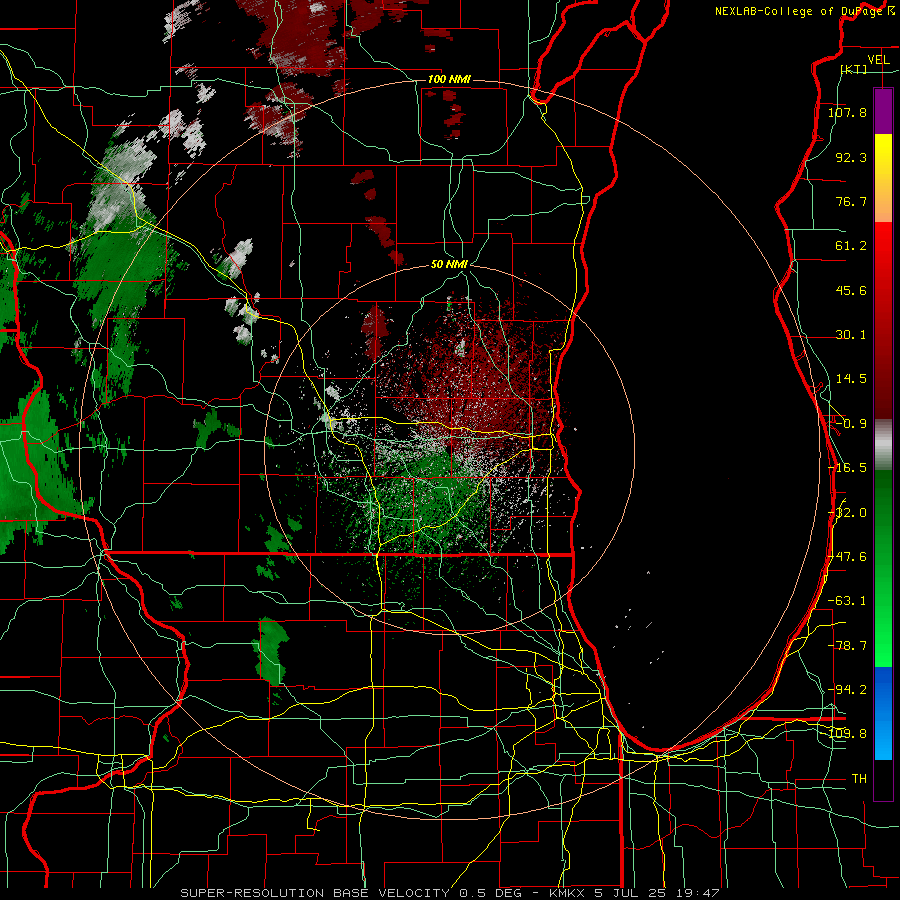Click the TH legend label
The width and height of the screenshot is (900, 900).
point(859,779)
